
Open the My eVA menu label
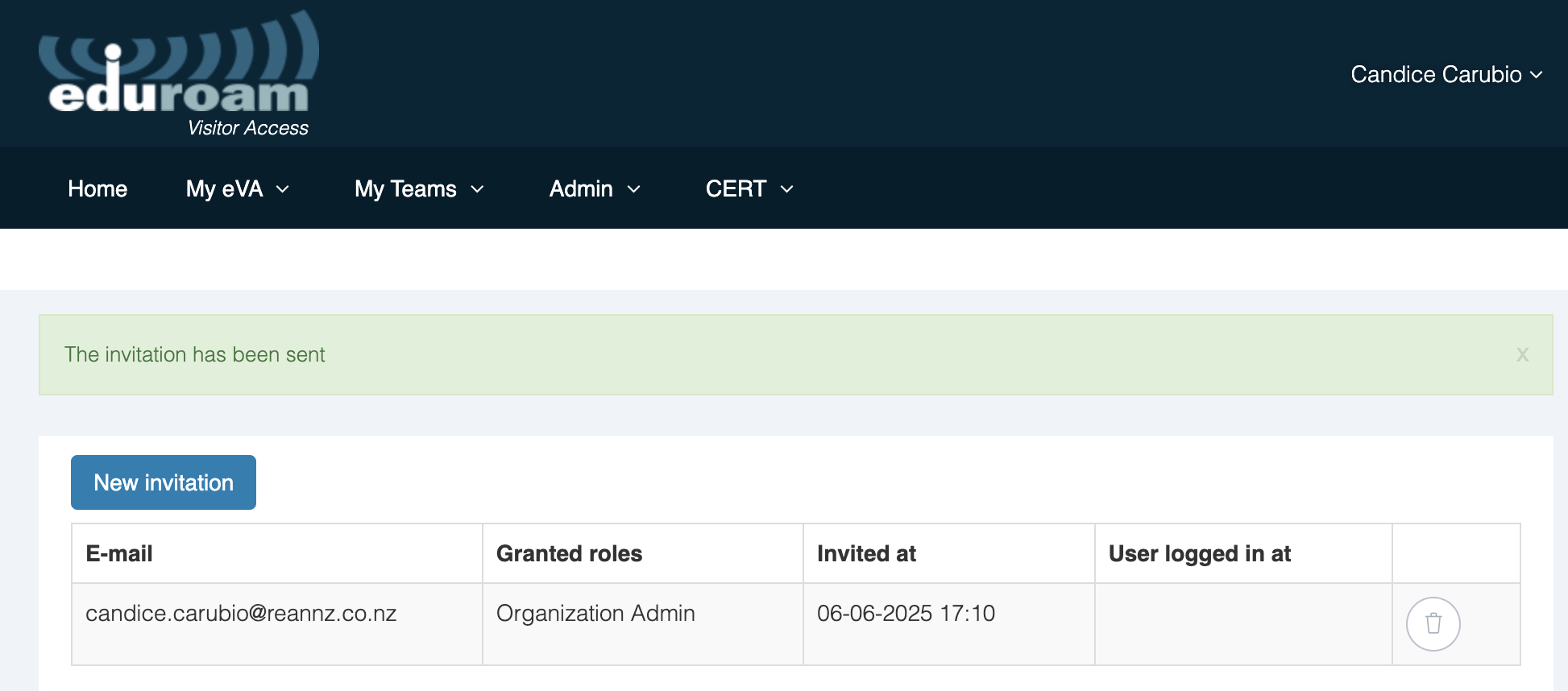[x=224, y=188]
